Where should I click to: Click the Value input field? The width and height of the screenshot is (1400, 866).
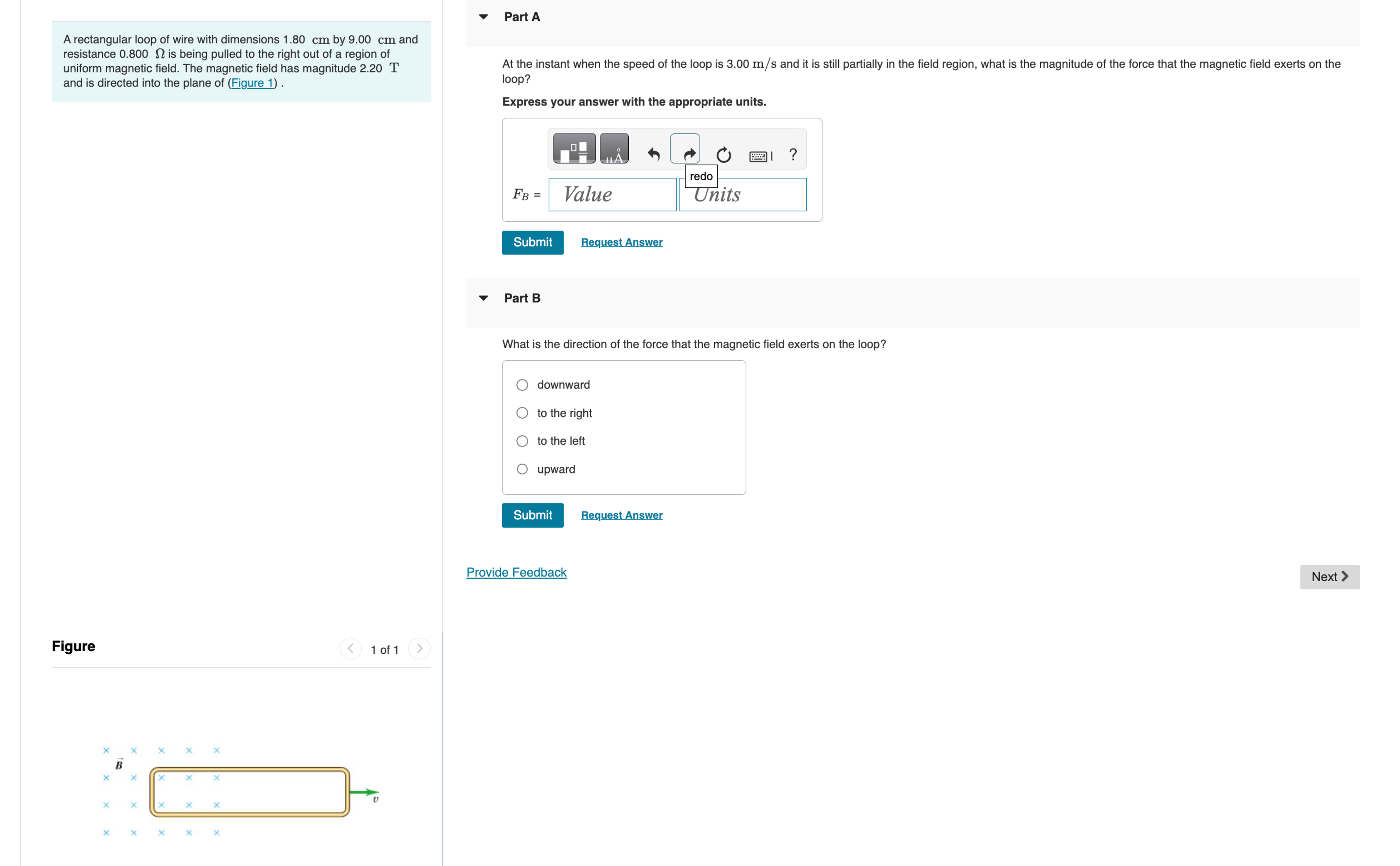coord(612,195)
